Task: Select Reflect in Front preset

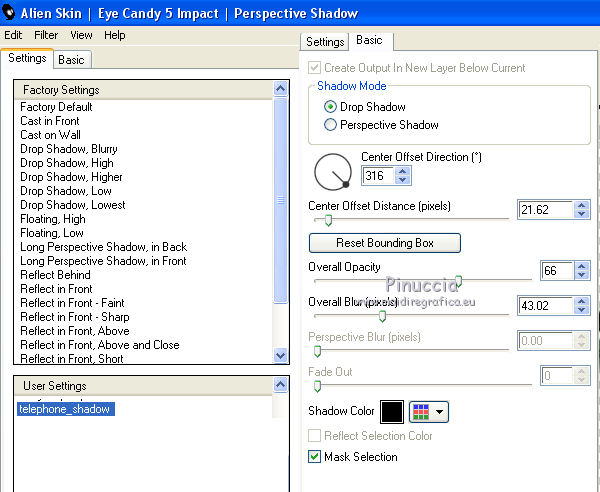Action: 56,289
